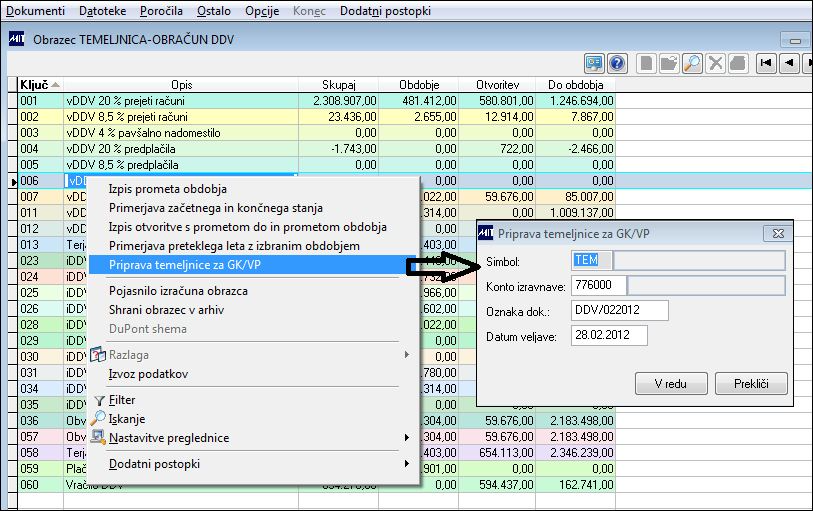Select Izpis prometa obdobja
The width and height of the screenshot is (813, 511).
tap(167, 189)
